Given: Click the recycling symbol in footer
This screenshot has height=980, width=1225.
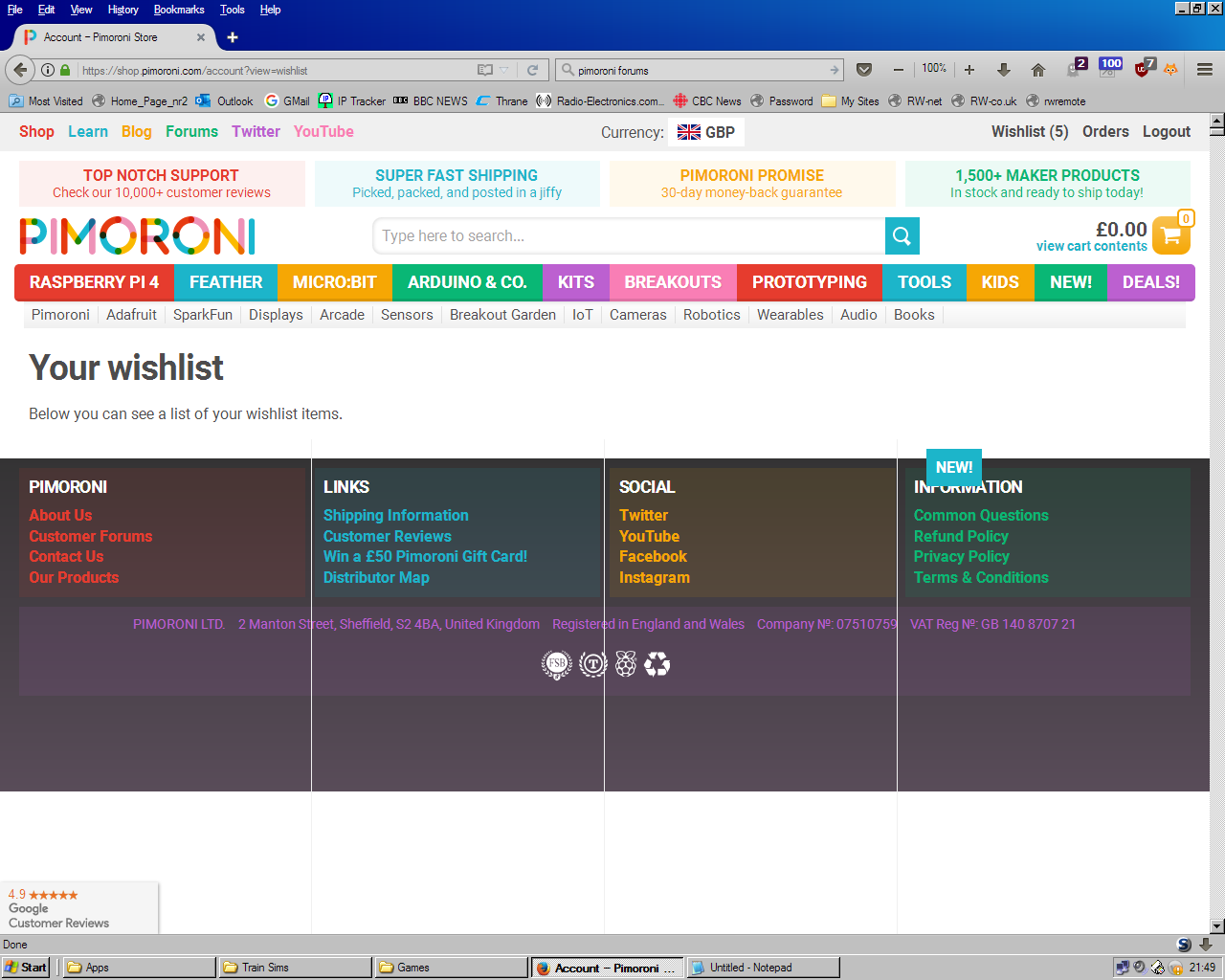Looking at the screenshot, I should (x=657, y=664).
